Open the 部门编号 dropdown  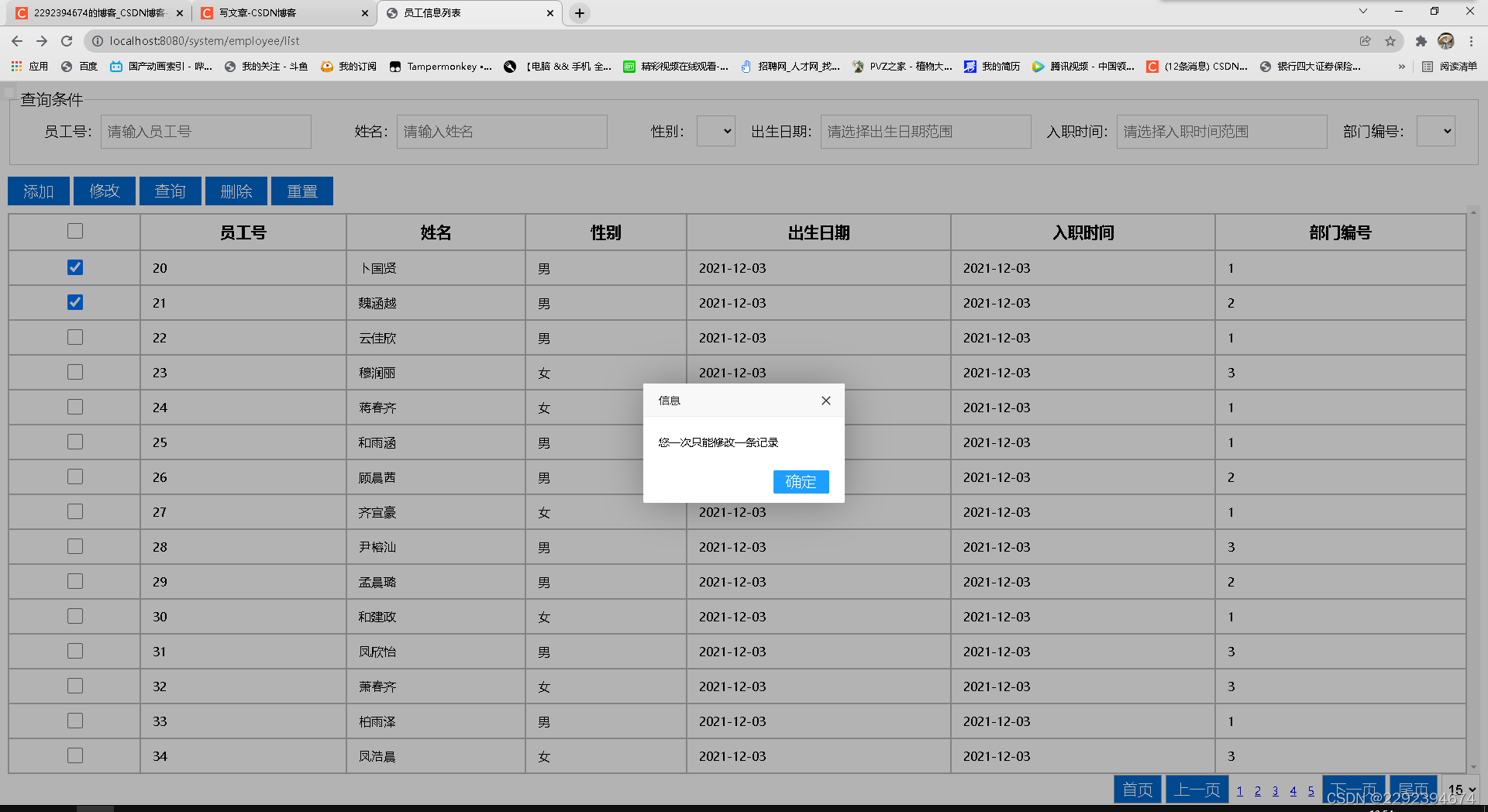tap(1436, 132)
